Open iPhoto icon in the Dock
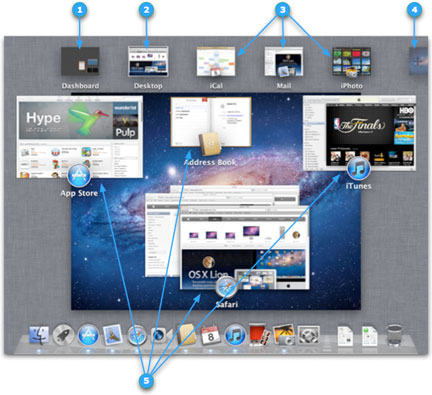The height and width of the screenshot is (395, 432). 284,335
